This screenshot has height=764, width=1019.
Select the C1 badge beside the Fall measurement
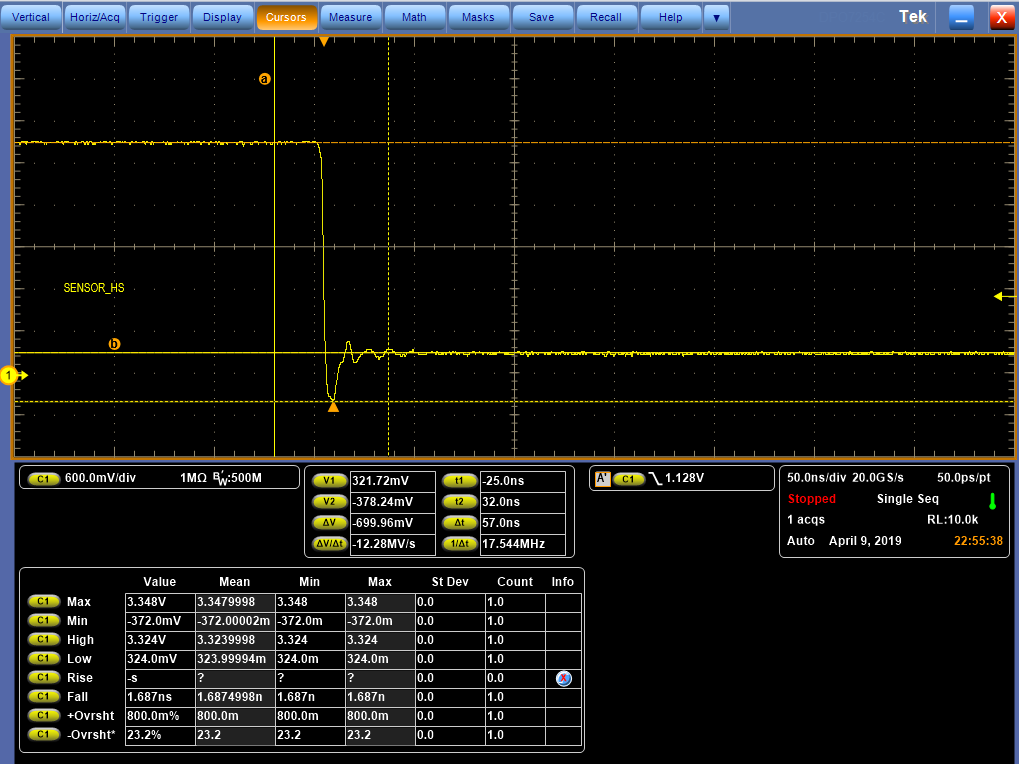point(43,696)
